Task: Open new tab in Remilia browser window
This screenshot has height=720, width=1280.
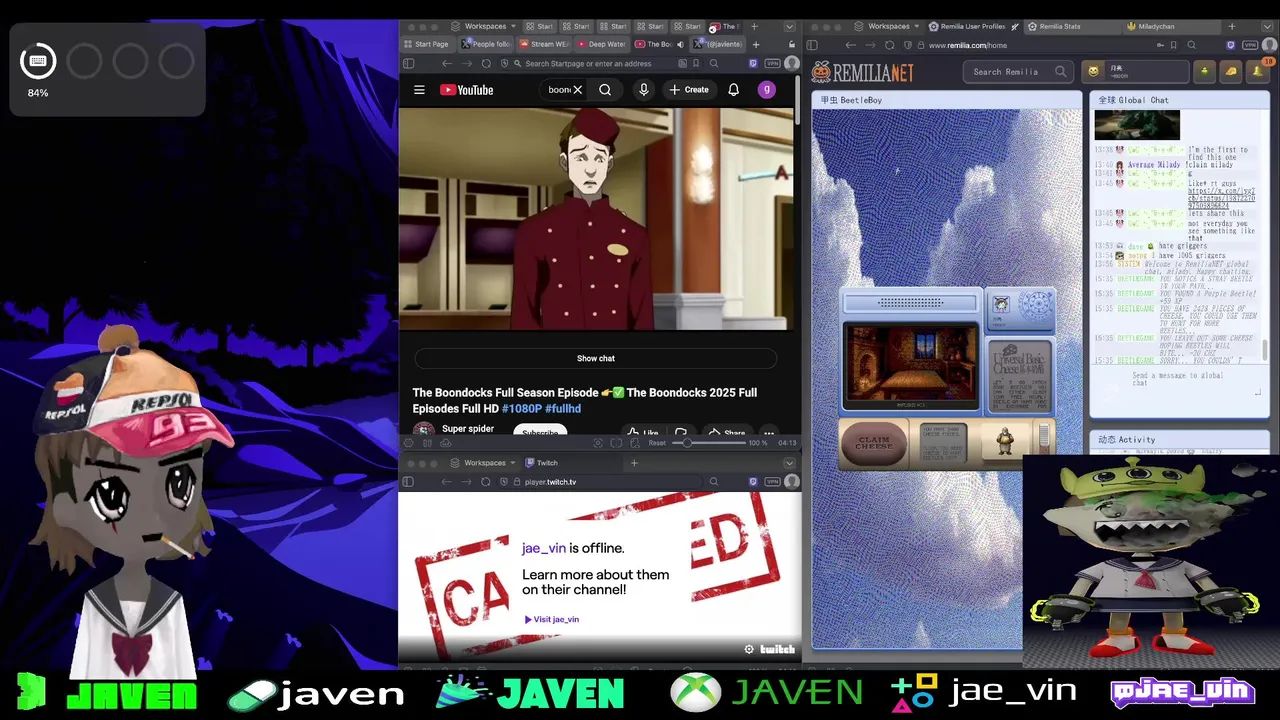Action: [1231, 26]
